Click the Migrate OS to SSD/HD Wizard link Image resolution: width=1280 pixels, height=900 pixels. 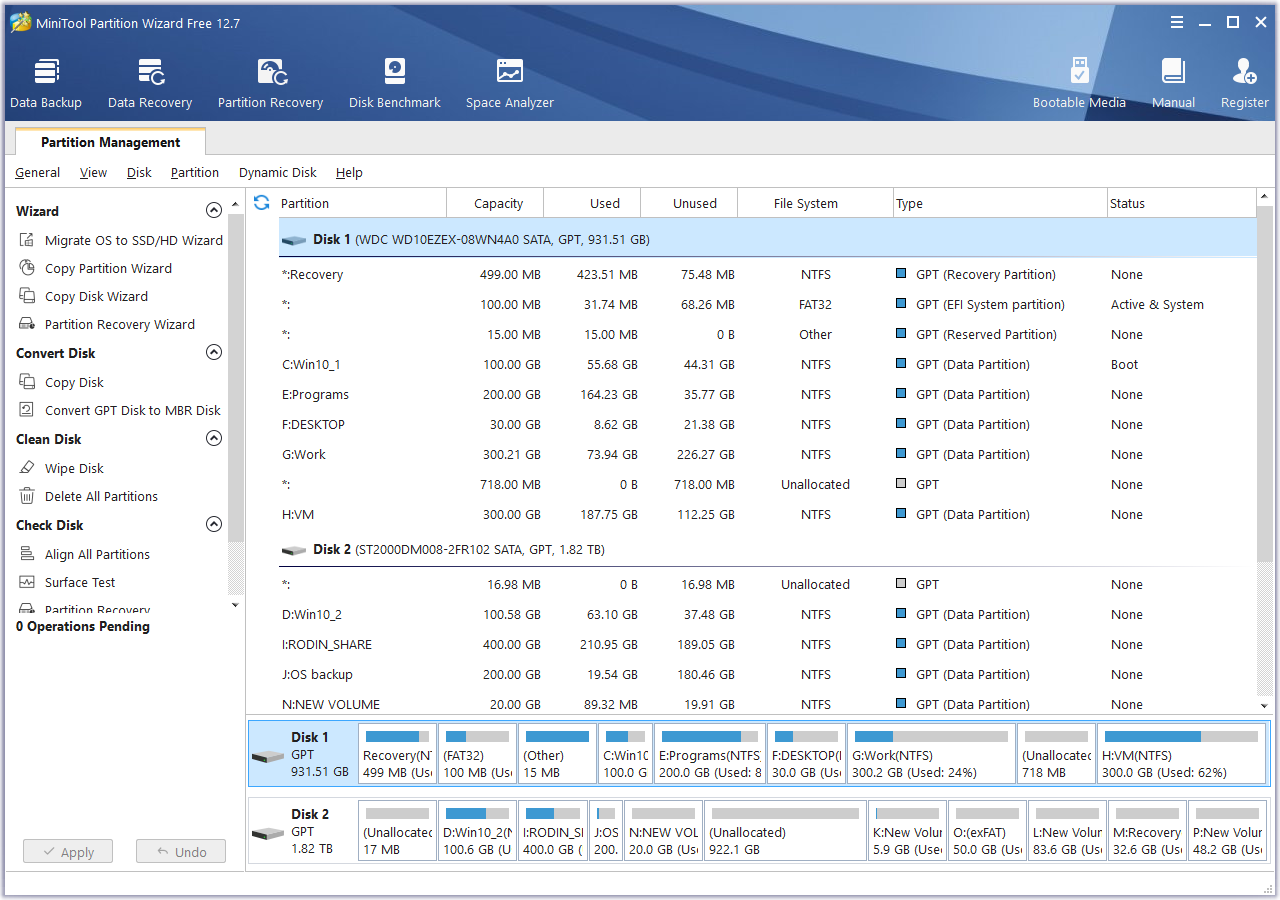pos(134,240)
